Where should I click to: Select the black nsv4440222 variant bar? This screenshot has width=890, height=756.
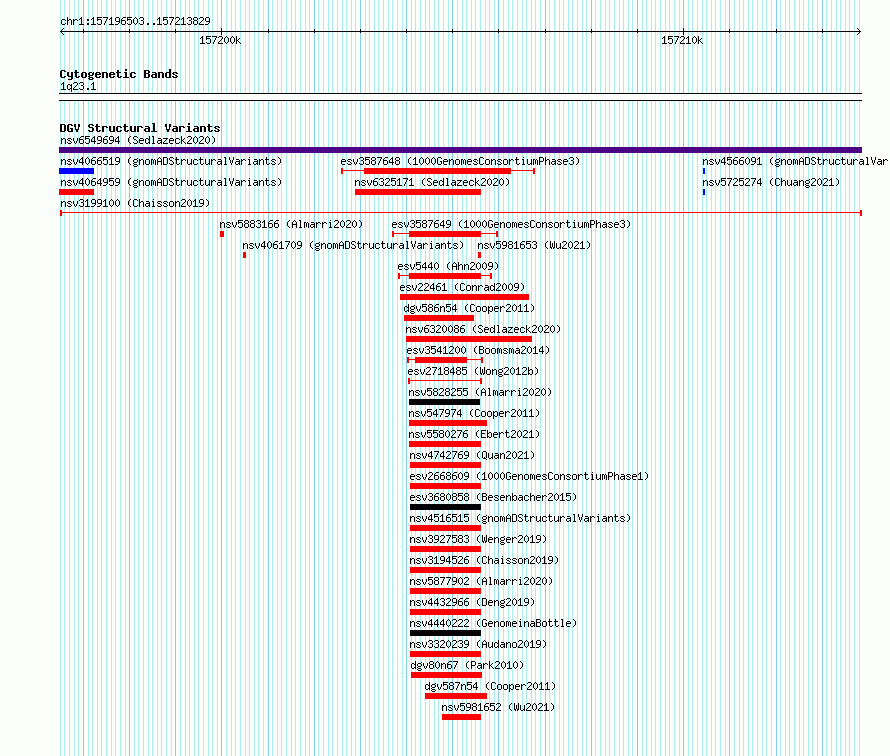click(446, 633)
